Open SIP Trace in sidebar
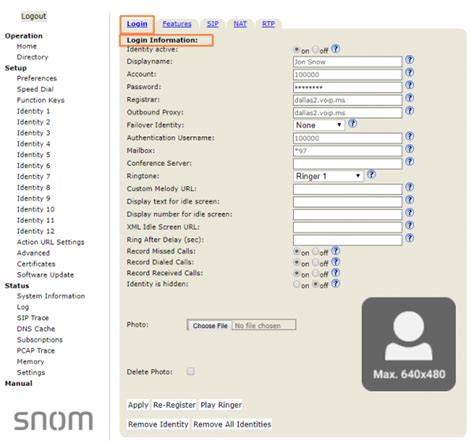 (33, 318)
